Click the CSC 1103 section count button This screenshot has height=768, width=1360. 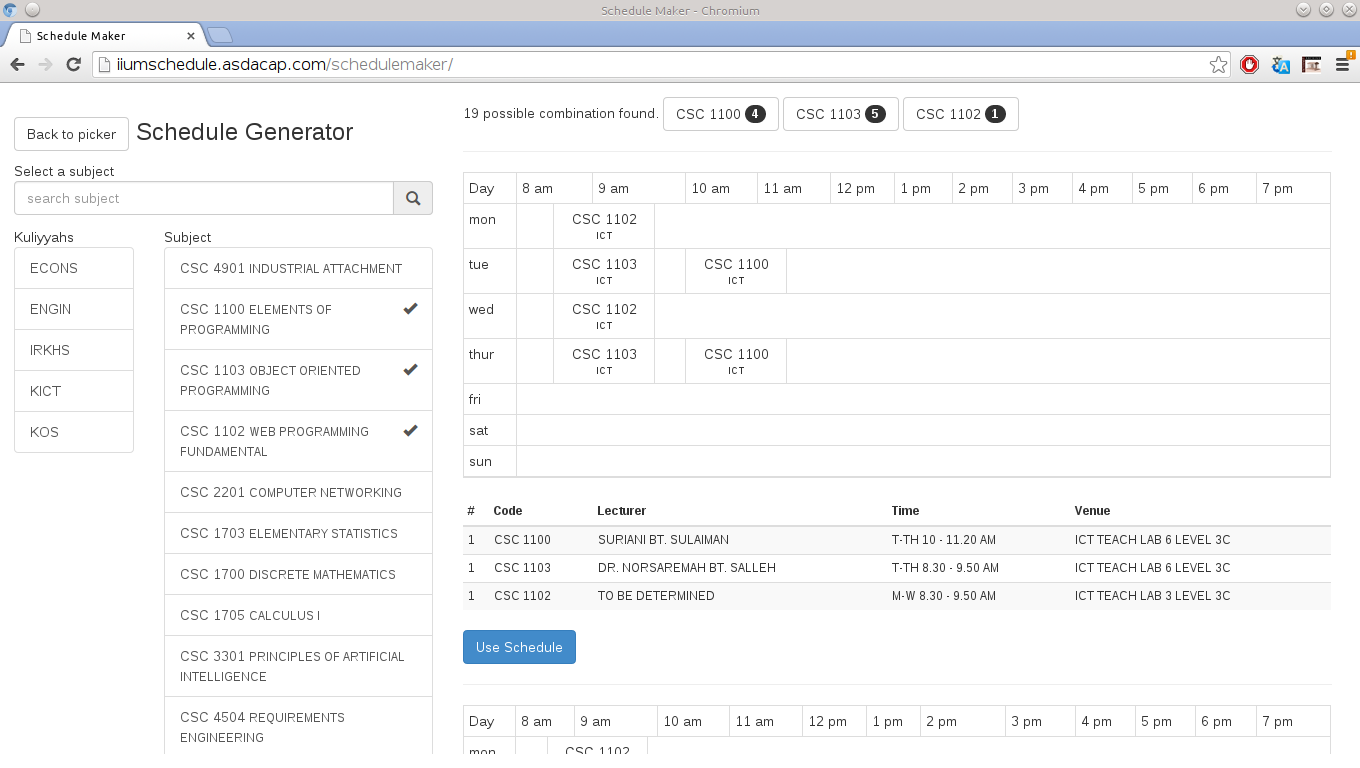840,114
